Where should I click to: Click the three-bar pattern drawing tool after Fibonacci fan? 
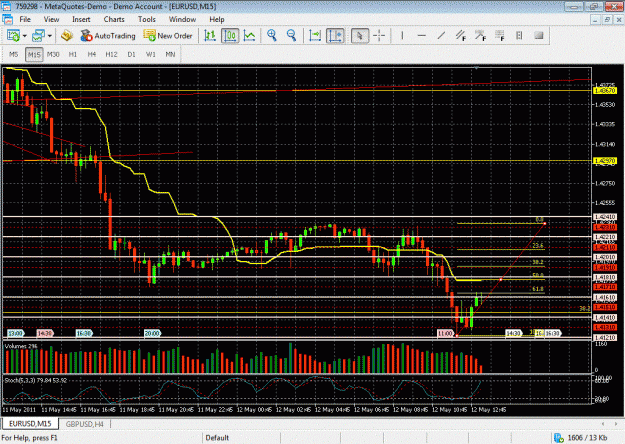pyautogui.click(x=519, y=36)
